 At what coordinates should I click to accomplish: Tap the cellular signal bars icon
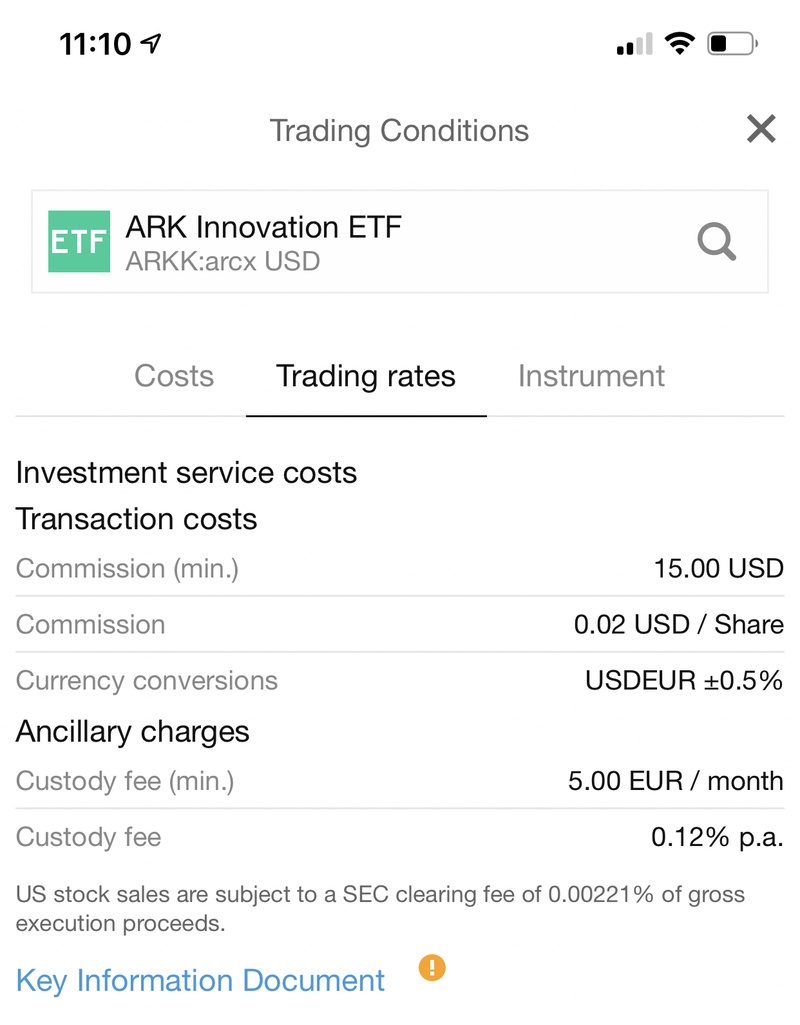point(635,44)
